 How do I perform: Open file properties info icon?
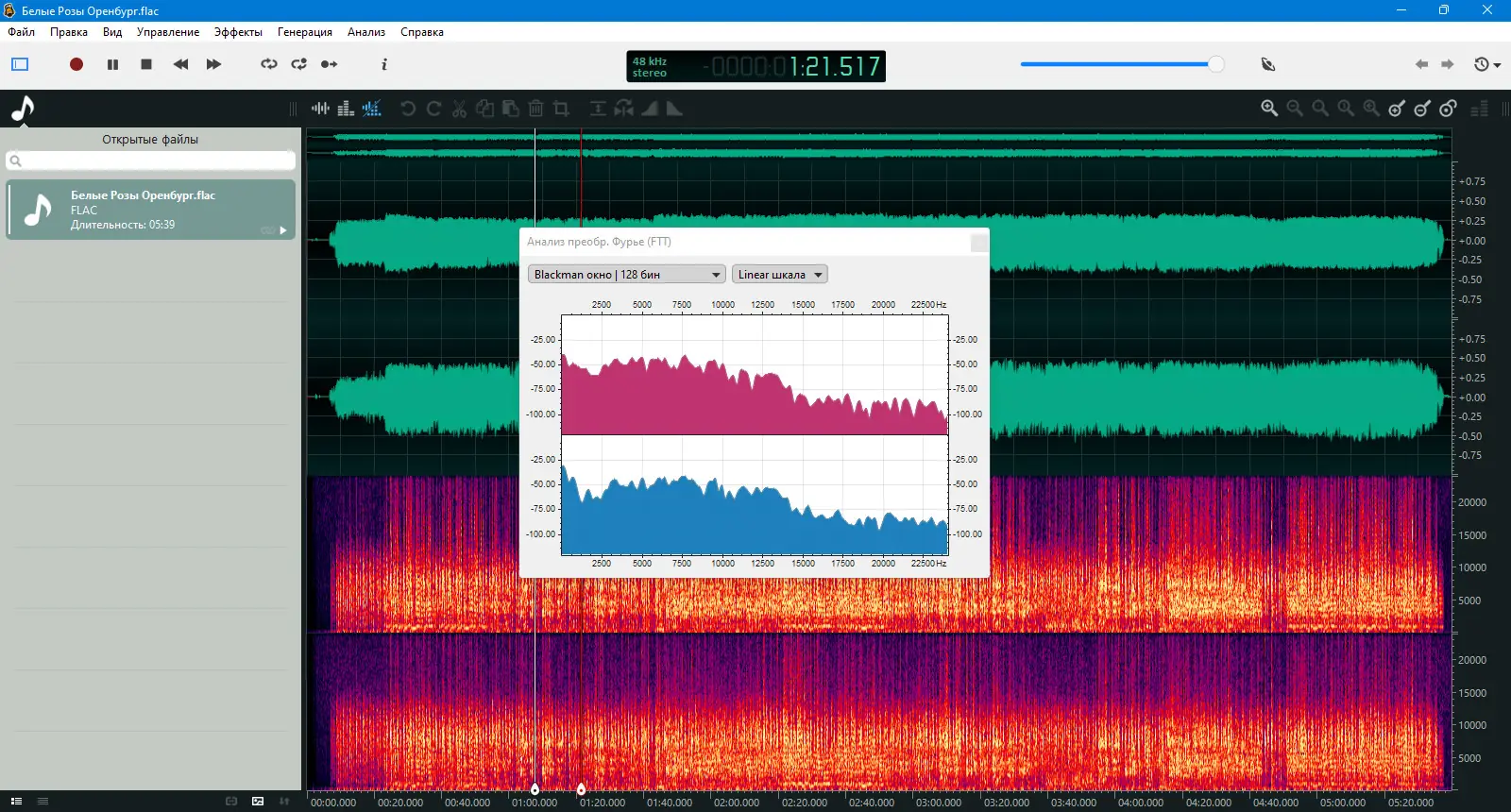383,64
